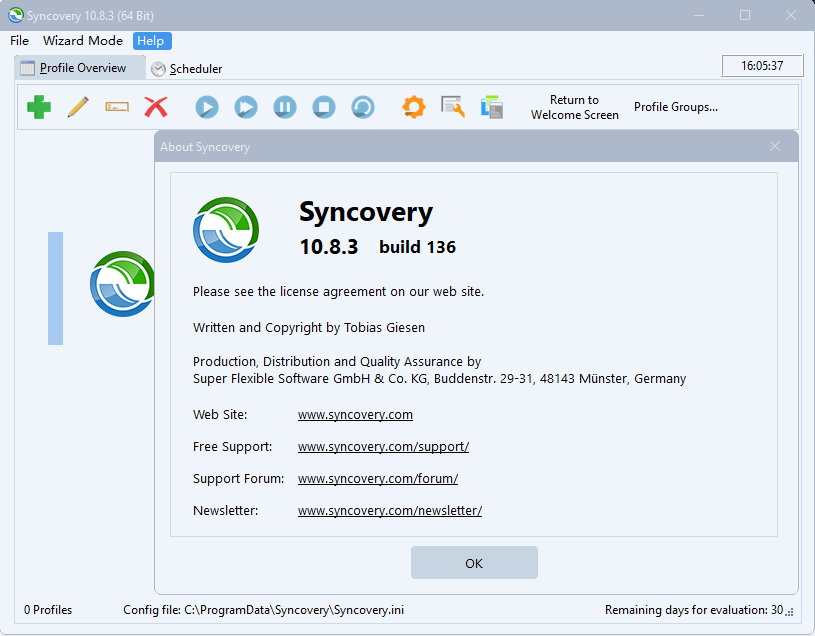
Task: Click the Syncovery logo behind the dialog
Action: tap(122, 284)
